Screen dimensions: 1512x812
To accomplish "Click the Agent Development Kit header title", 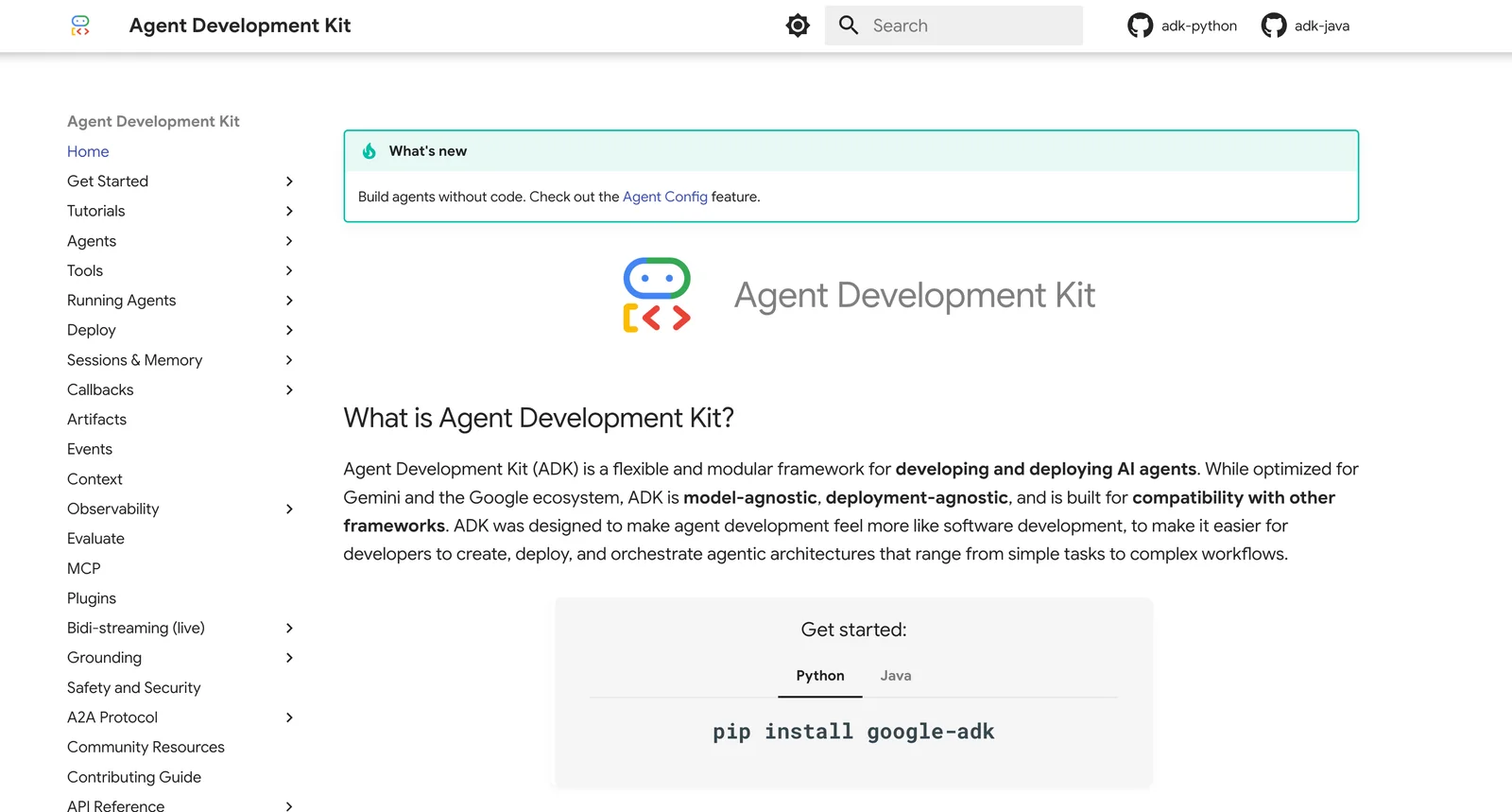I will tap(240, 26).
